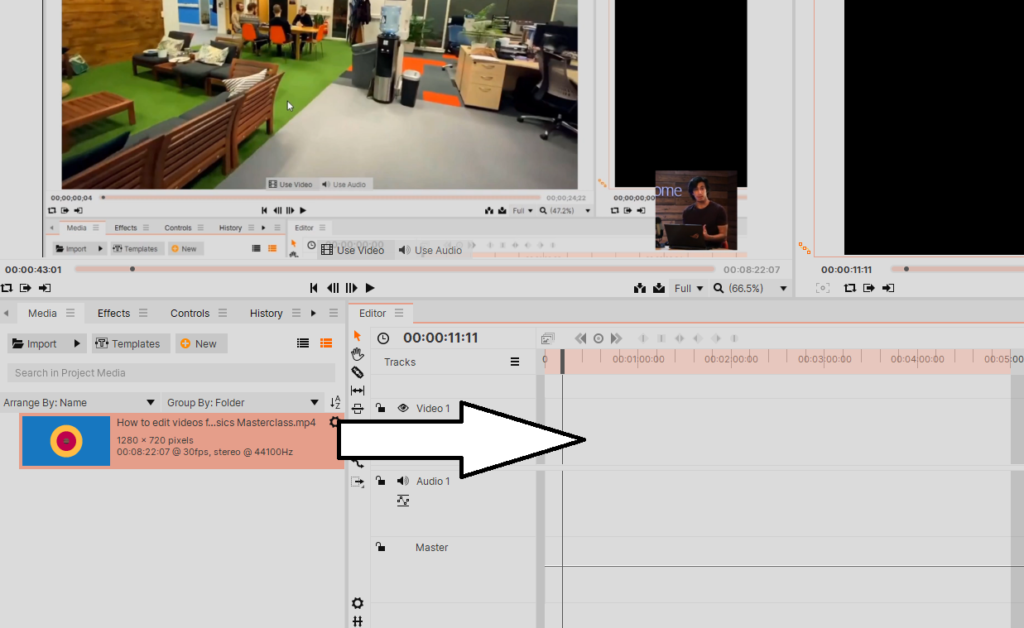Switch to the Controls tab

point(190,313)
